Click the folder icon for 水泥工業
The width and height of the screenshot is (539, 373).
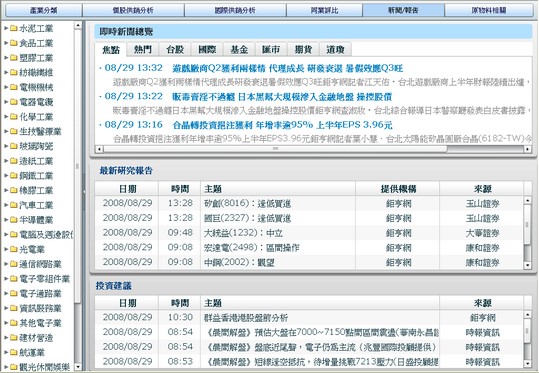[x=14, y=28]
